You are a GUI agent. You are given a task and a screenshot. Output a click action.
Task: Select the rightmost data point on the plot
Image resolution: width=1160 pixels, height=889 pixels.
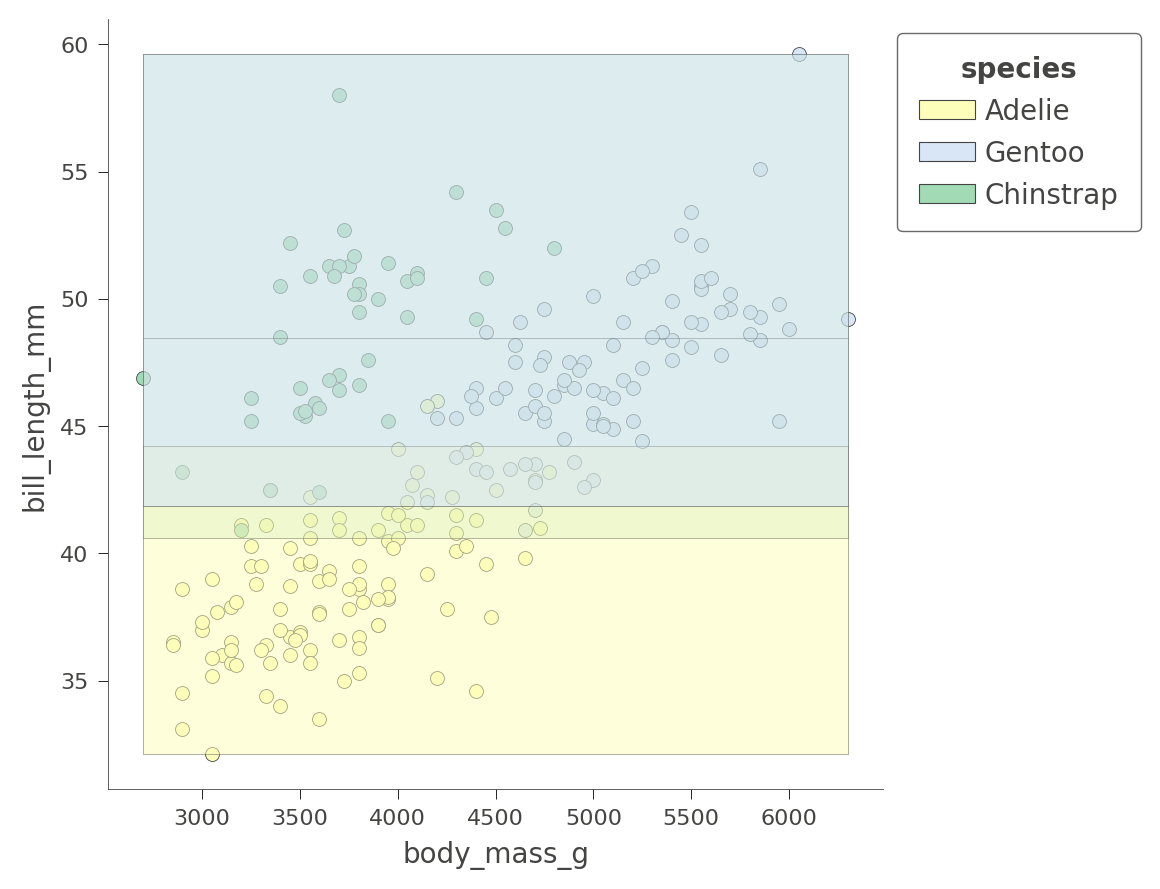[848, 319]
